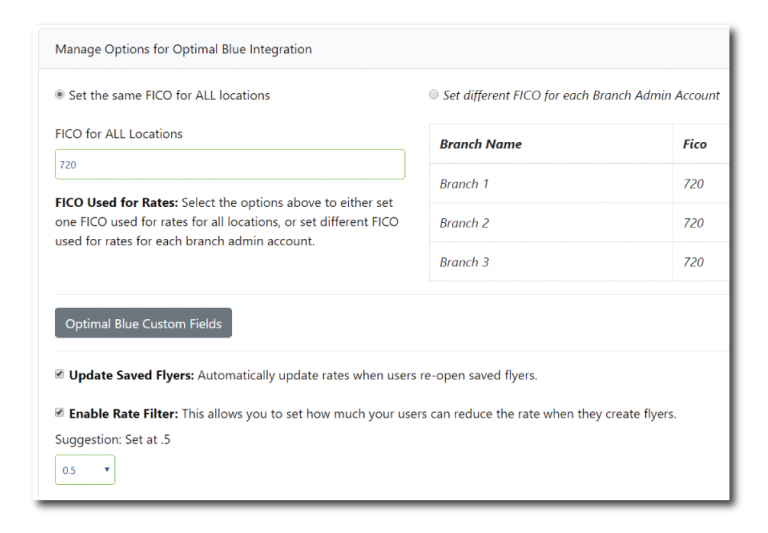Viewport: 768px width, 533px height.
Task: Click the "Manage Options for Optimal Blue Integration" heading
Action: point(183,49)
